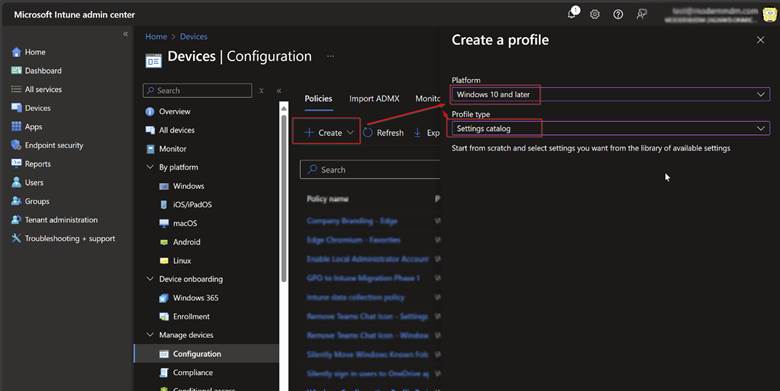Image resolution: width=780 pixels, height=391 pixels.
Task: Open help question mark icon
Action: (x=618, y=14)
